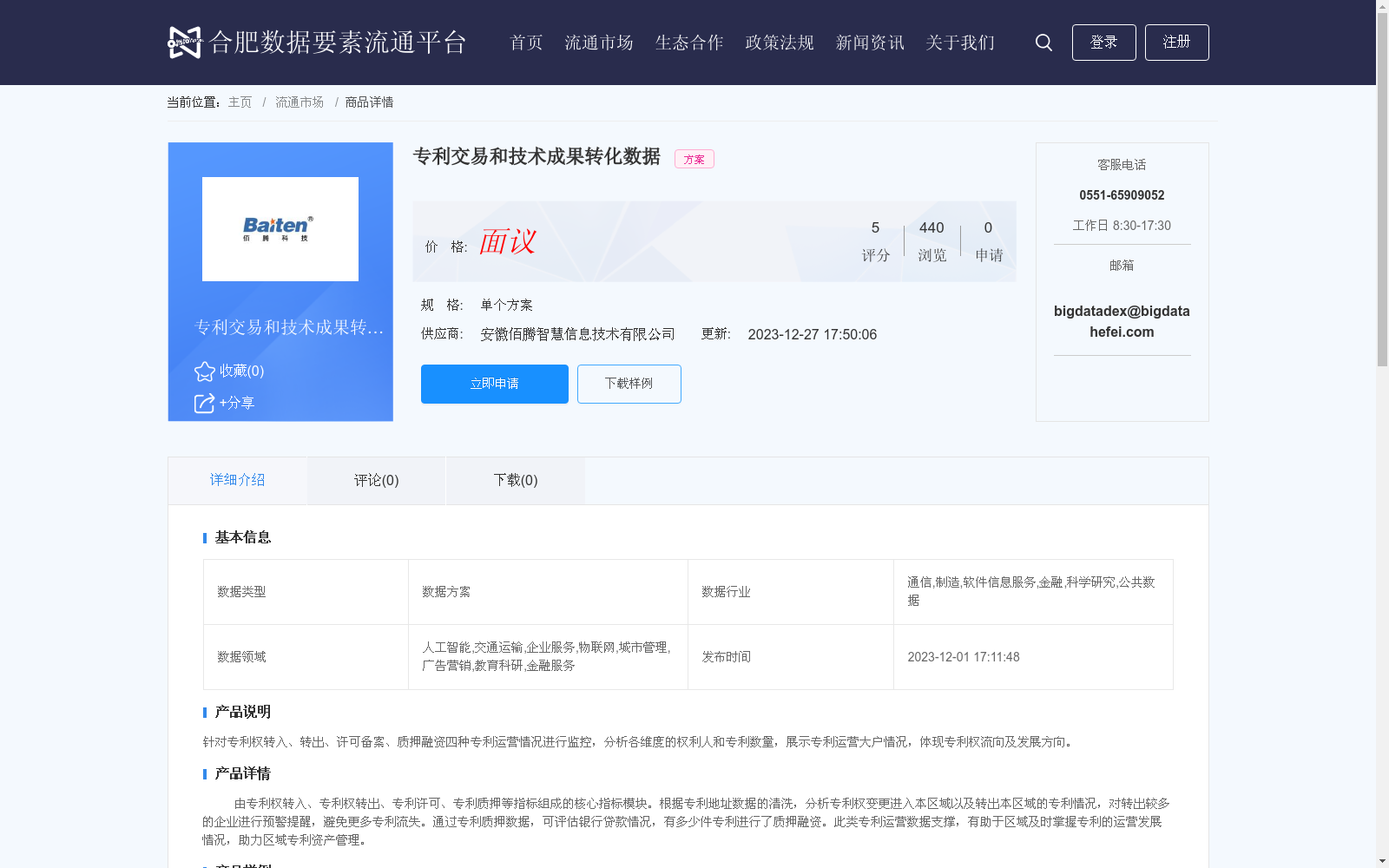
Task: Click the 商品详情 breadcrumb text
Action: click(369, 102)
